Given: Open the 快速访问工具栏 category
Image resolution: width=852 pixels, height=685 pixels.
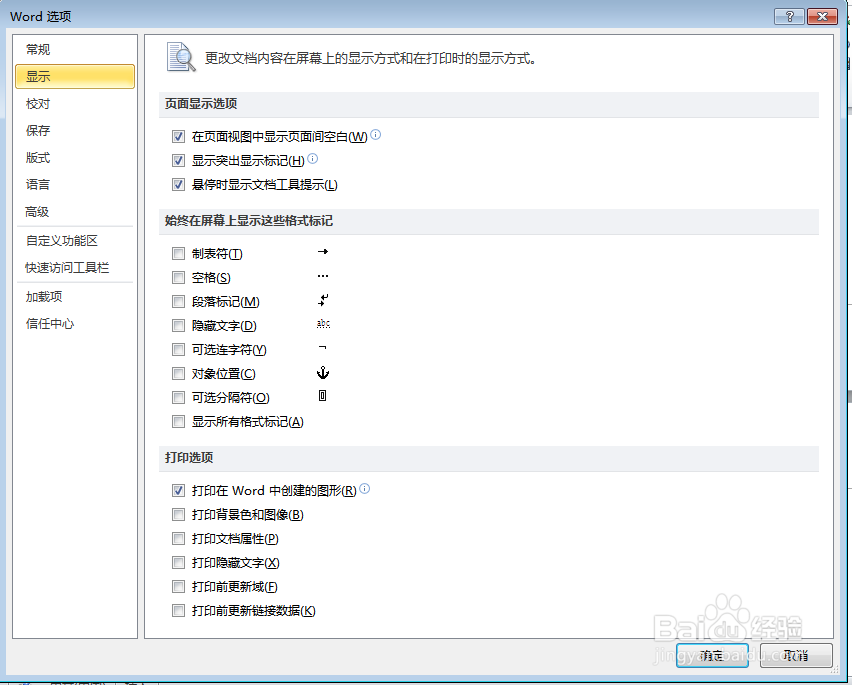Looking at the screenshot, I should pyautogui.click(x=75, y=268).
